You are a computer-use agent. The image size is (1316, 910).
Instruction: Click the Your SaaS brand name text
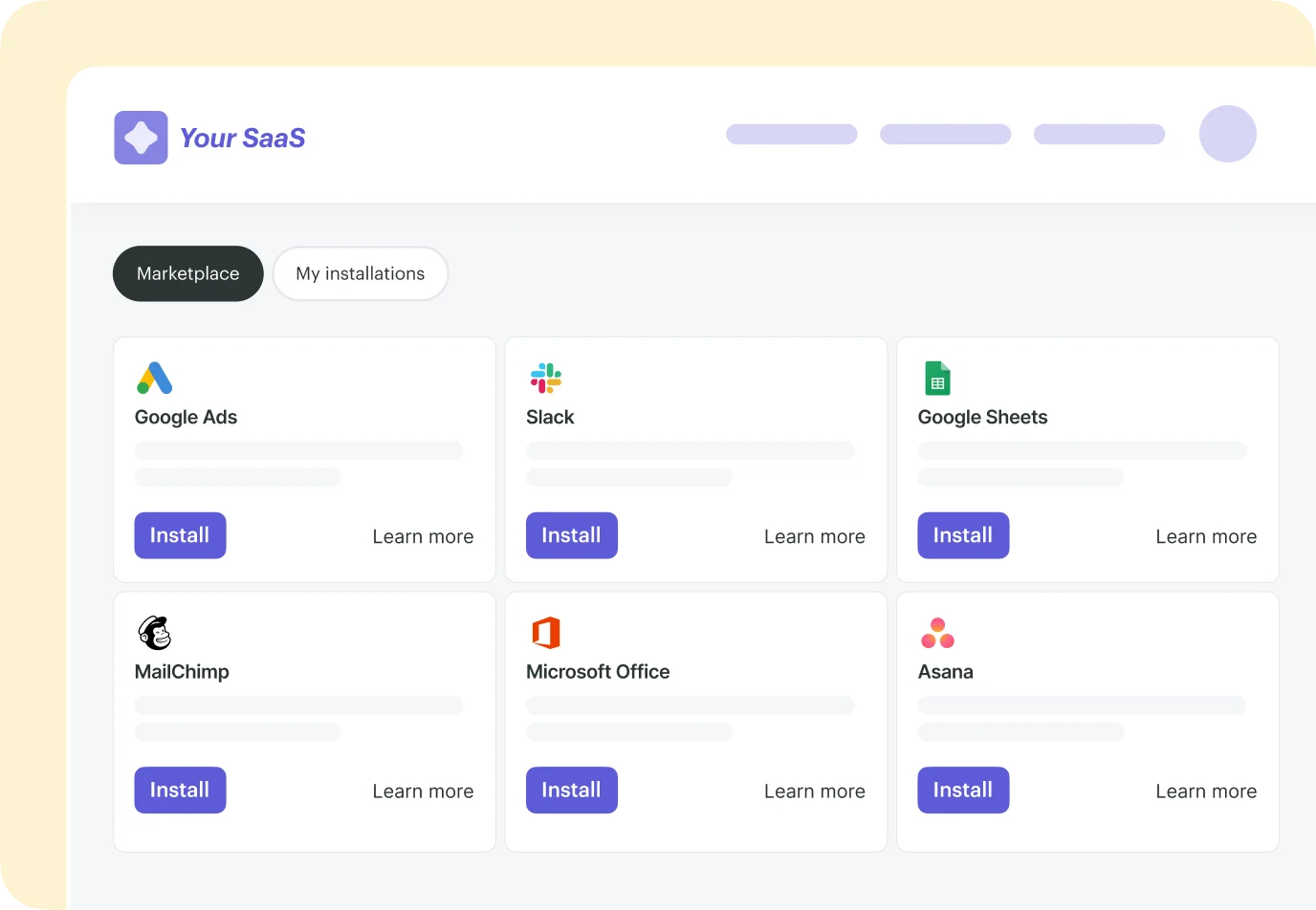[x=243, y=139]
